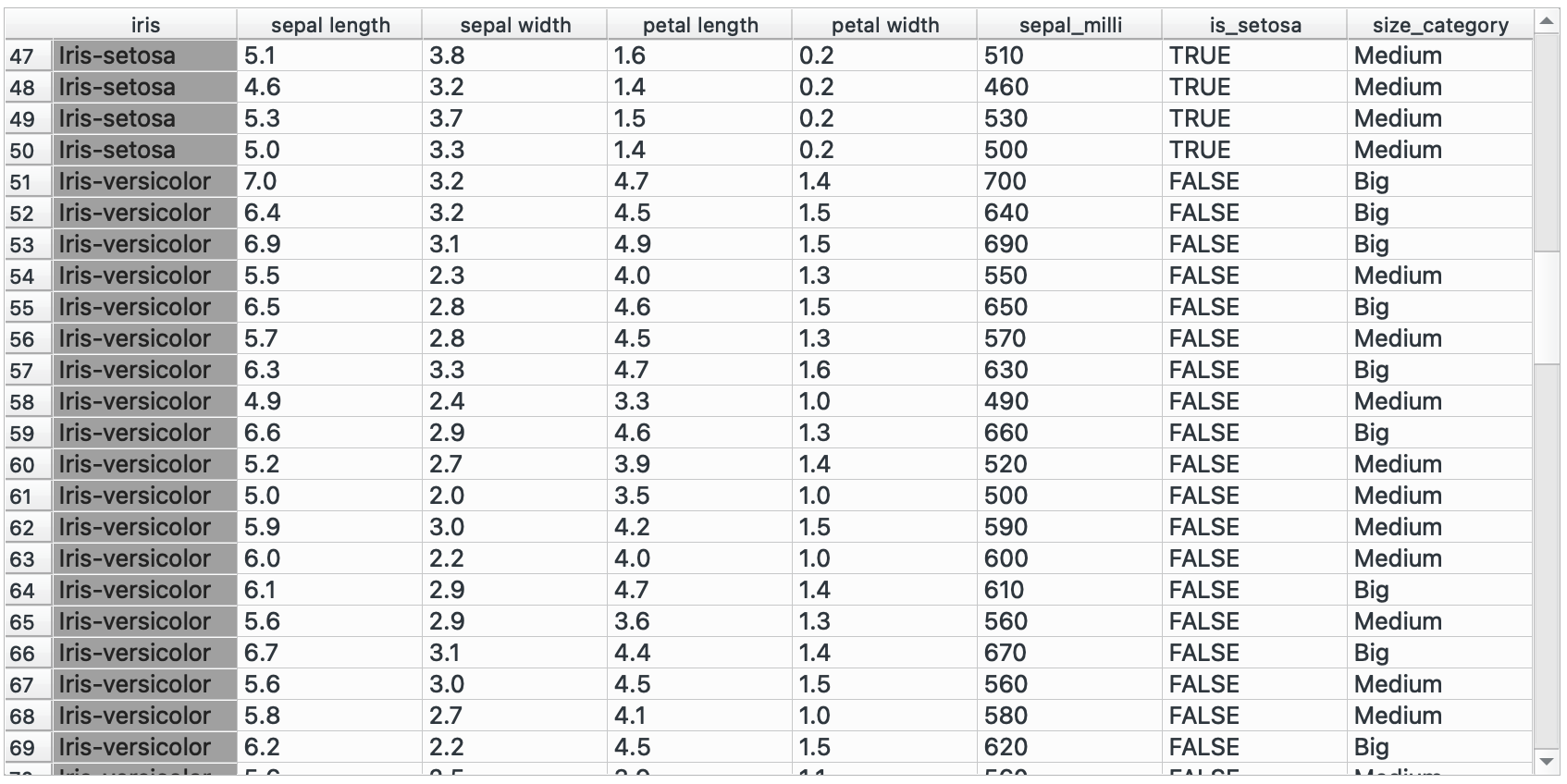1567x784 pixels.
Task: Click sepal length value 6.9 in row 53
Action: point(330,244)
